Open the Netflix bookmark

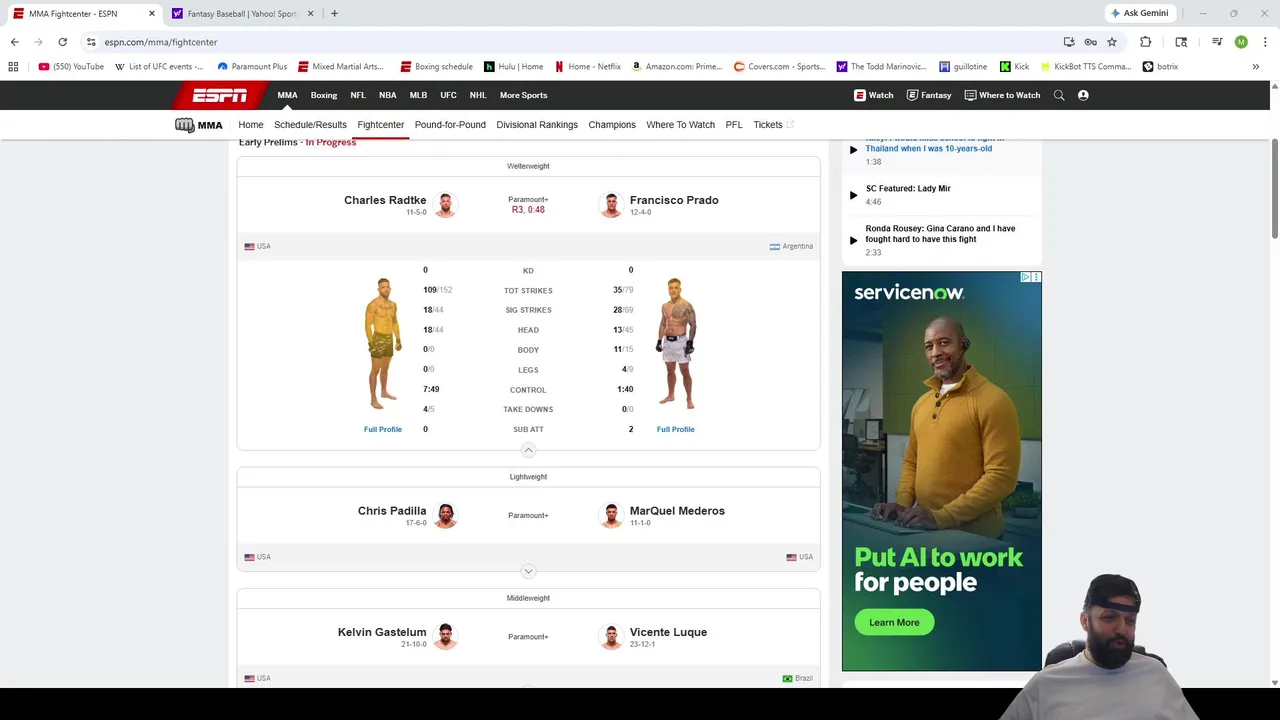coord(588,67)
